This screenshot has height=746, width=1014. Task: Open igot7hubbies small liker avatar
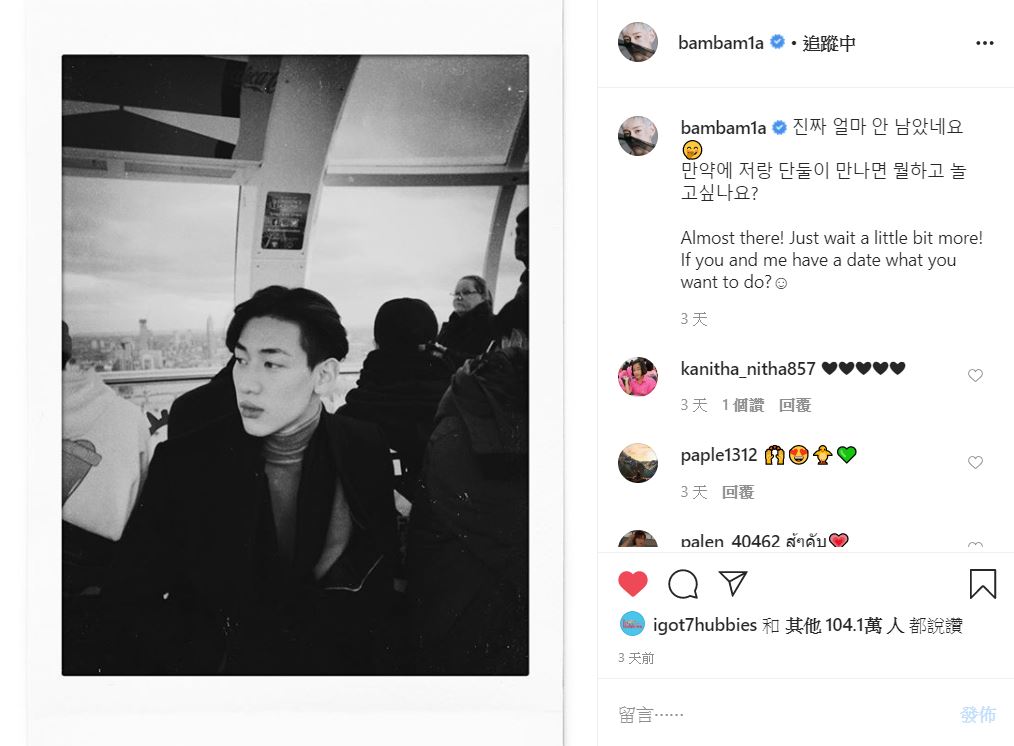click(632, 625)
